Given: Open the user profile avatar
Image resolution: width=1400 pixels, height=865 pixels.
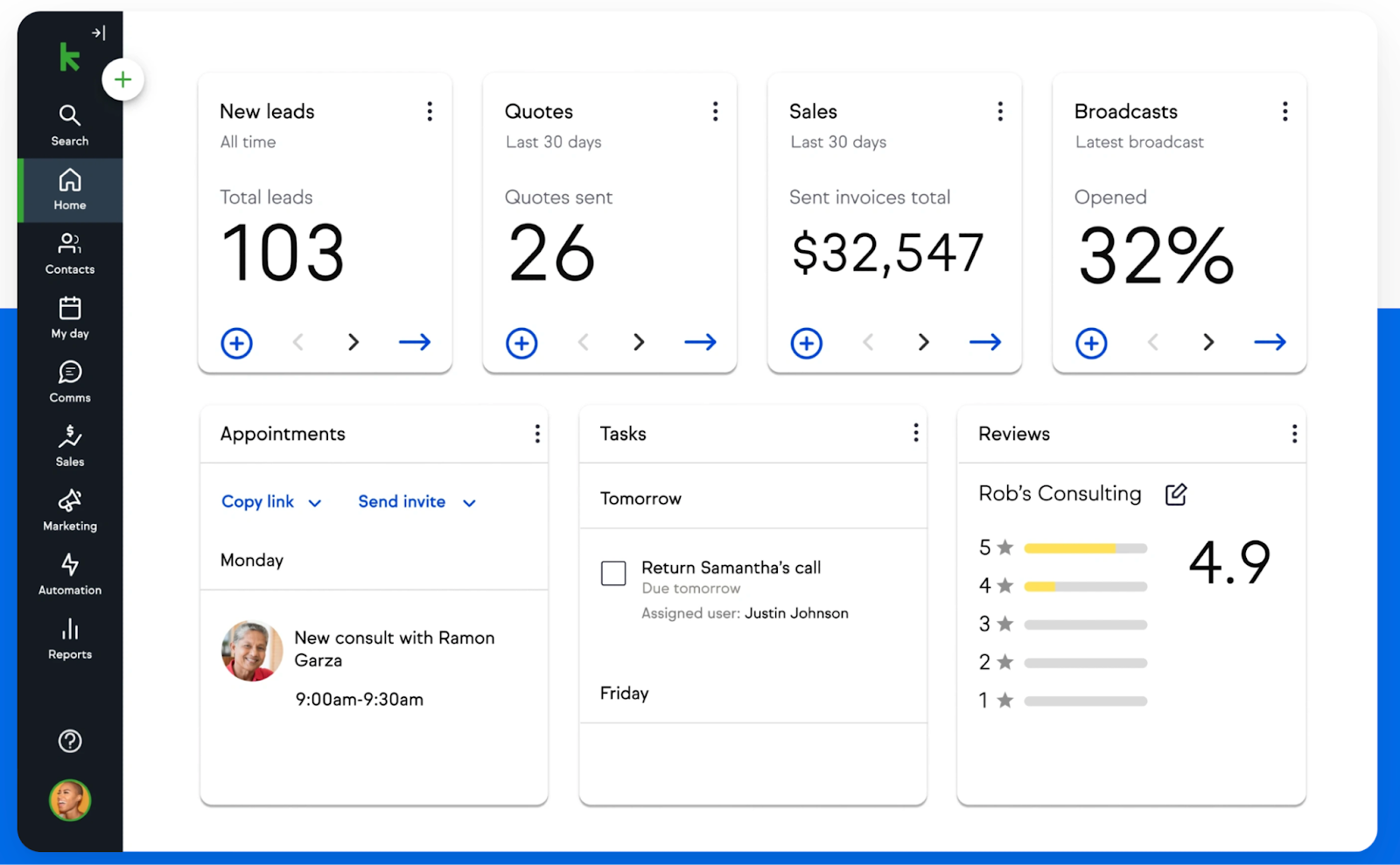Looking at the screenshot, I should [x=70, y=800].
